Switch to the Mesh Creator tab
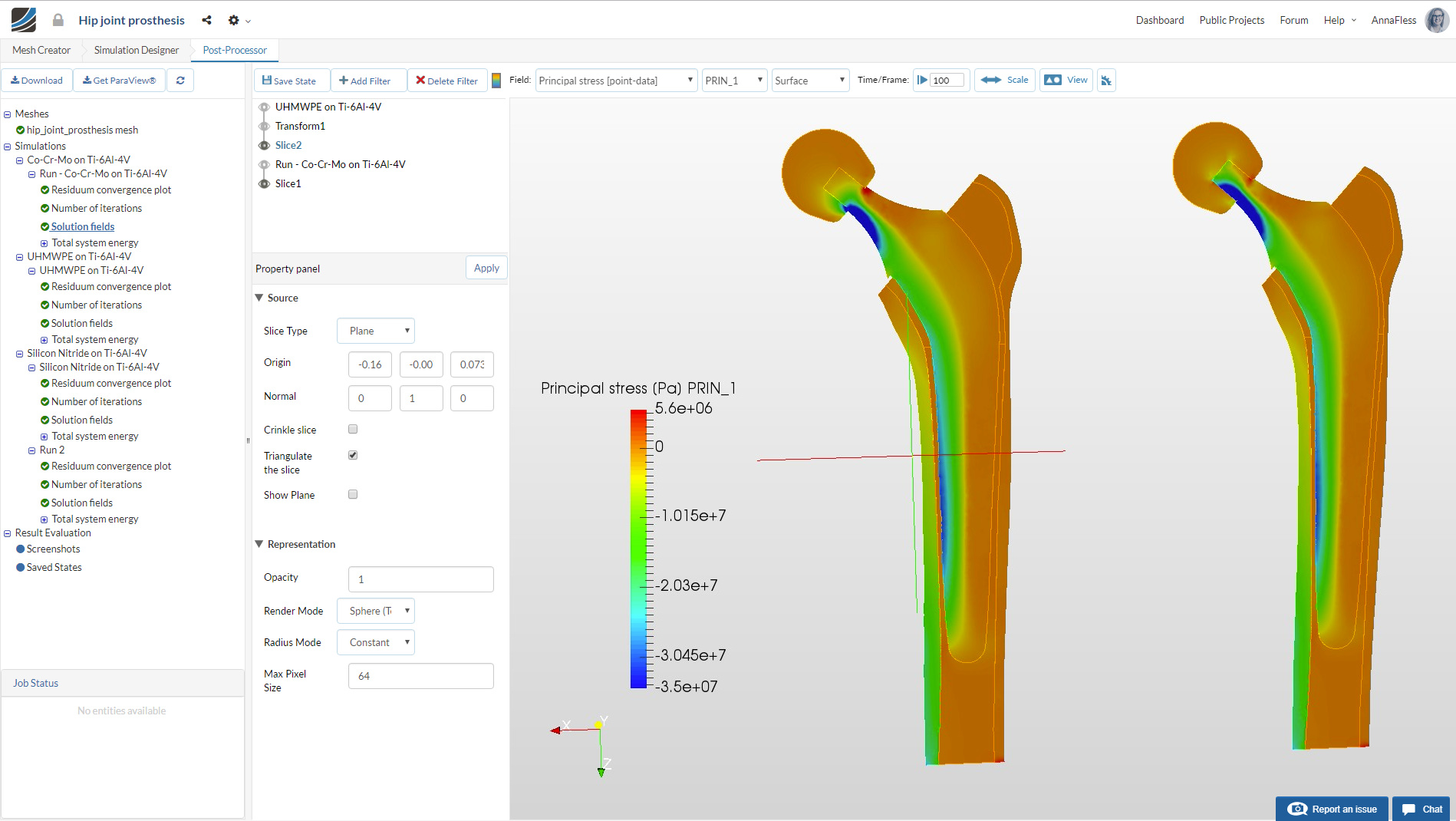 point(41,51)
